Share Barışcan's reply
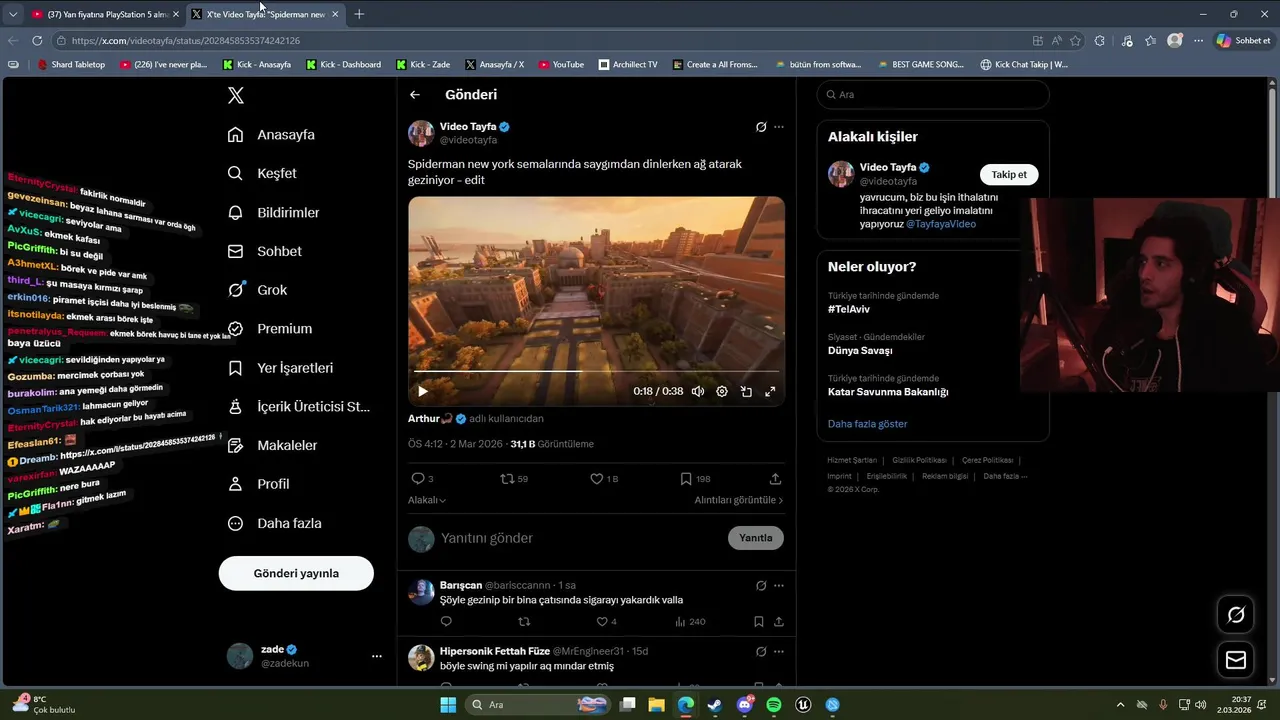This screenshot has height=720, width=1280. (778, 622)
